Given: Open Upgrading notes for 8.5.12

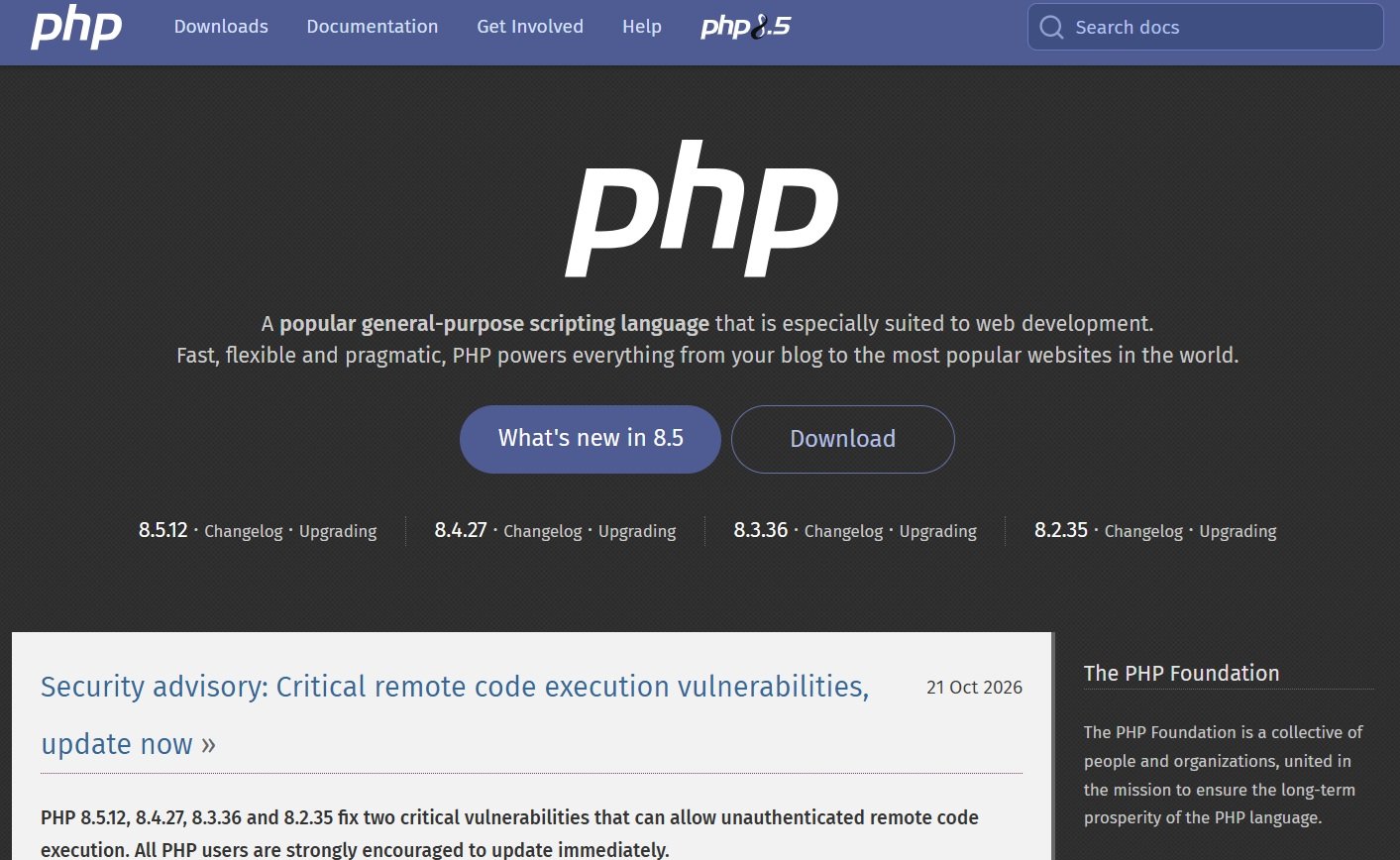Looking at the screenshot, I should point(338,531).
